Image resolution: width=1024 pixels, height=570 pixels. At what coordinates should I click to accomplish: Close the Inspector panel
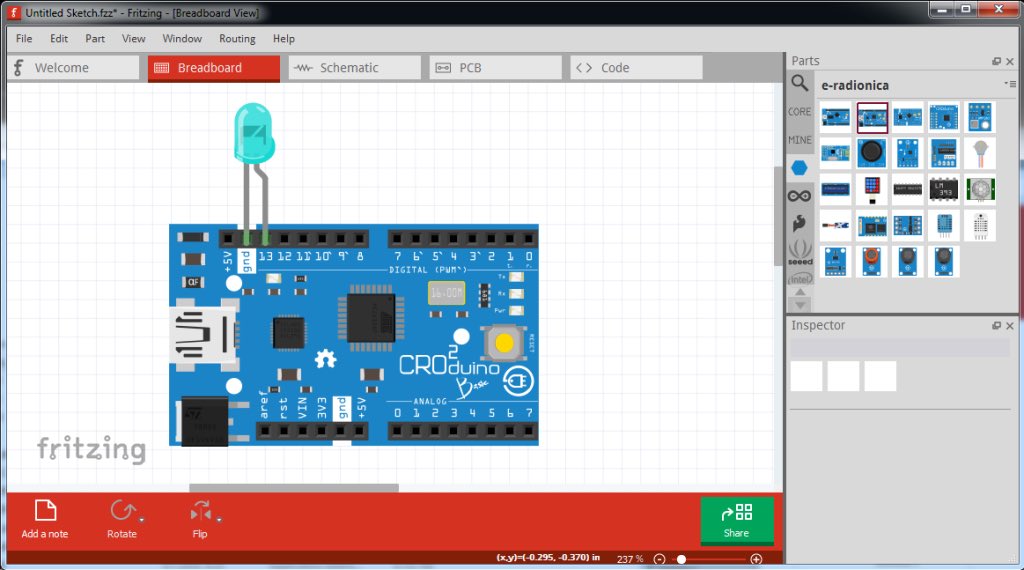click(1010, 326)
